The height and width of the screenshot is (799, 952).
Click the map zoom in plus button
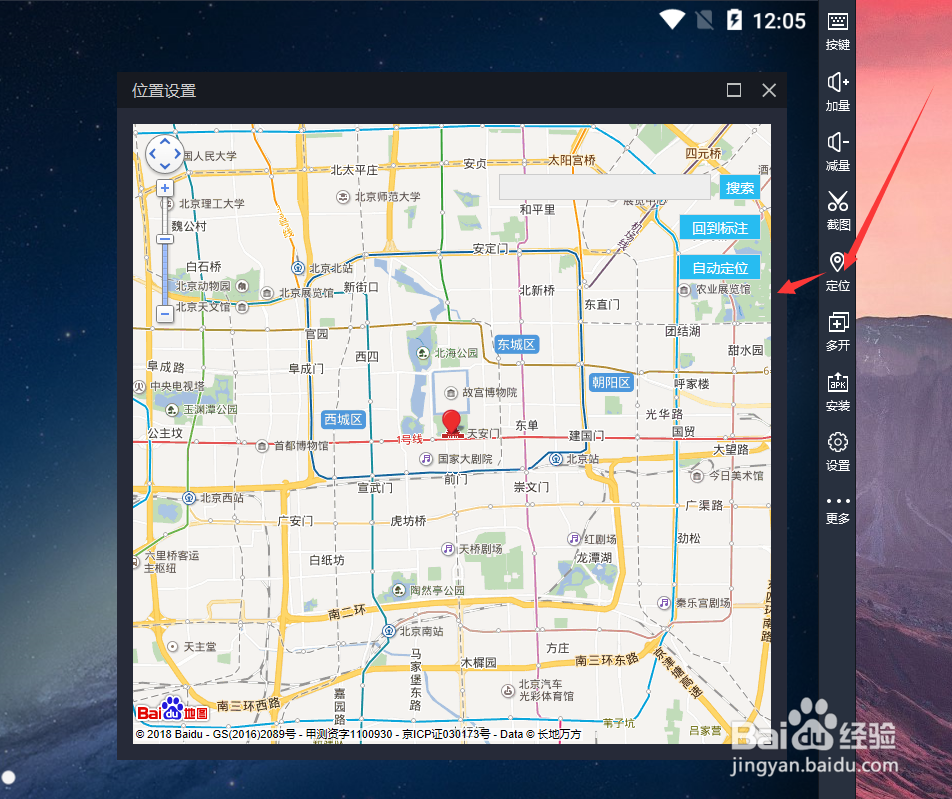[x=165, y=188]
